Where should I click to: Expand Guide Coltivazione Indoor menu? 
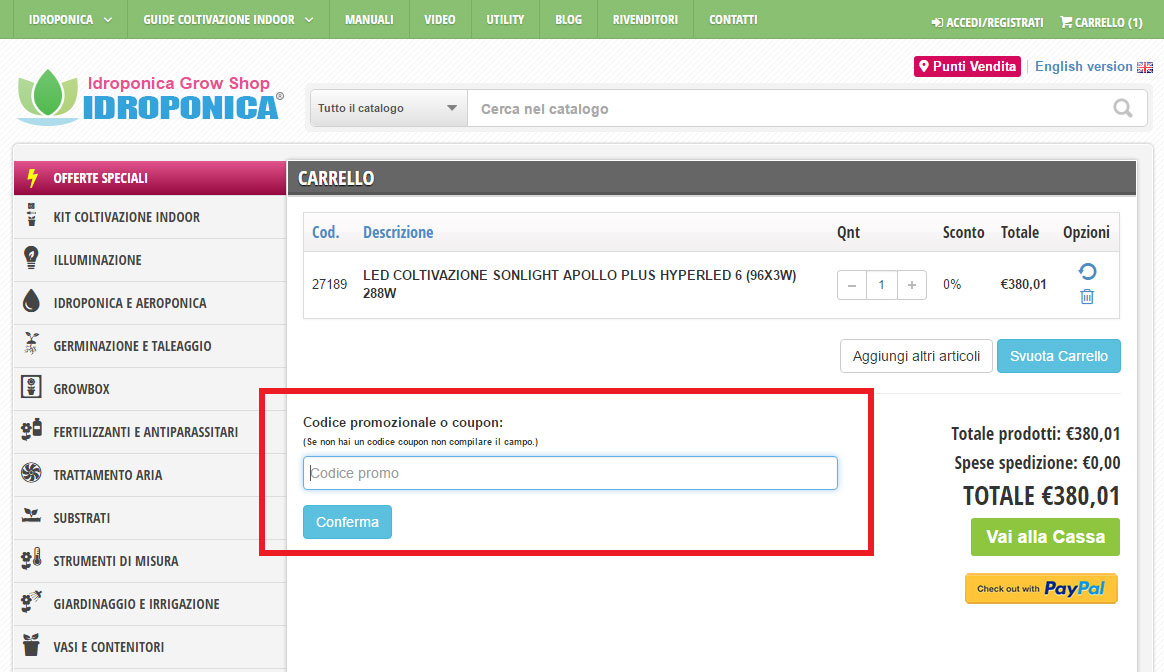(228, 19)
